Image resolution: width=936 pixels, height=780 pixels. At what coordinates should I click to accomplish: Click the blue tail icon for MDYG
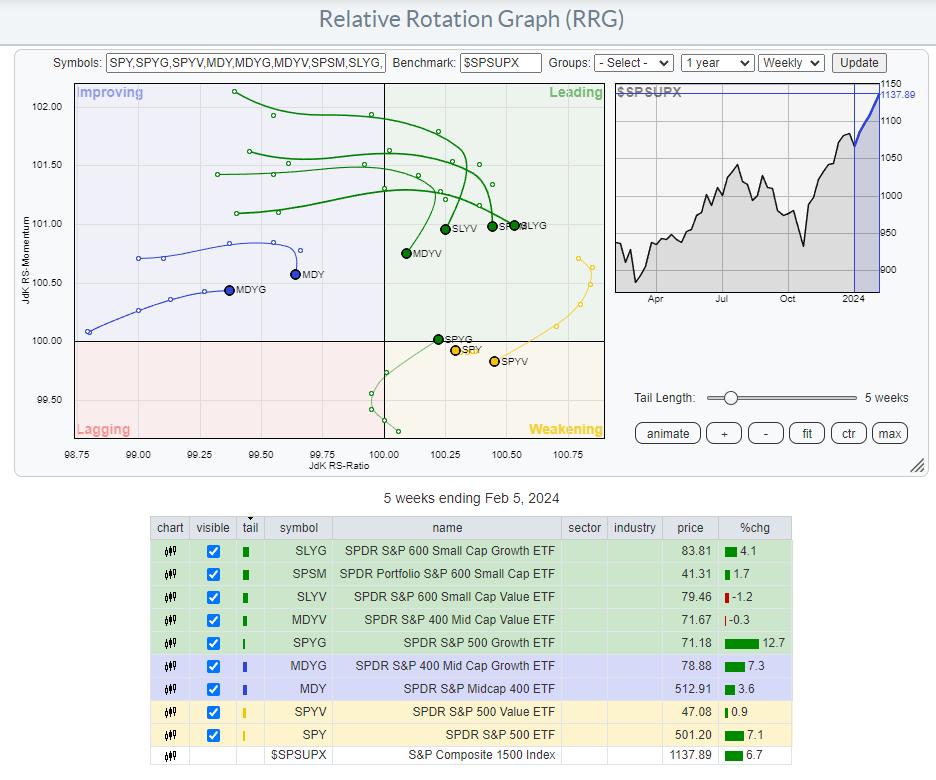246,666
